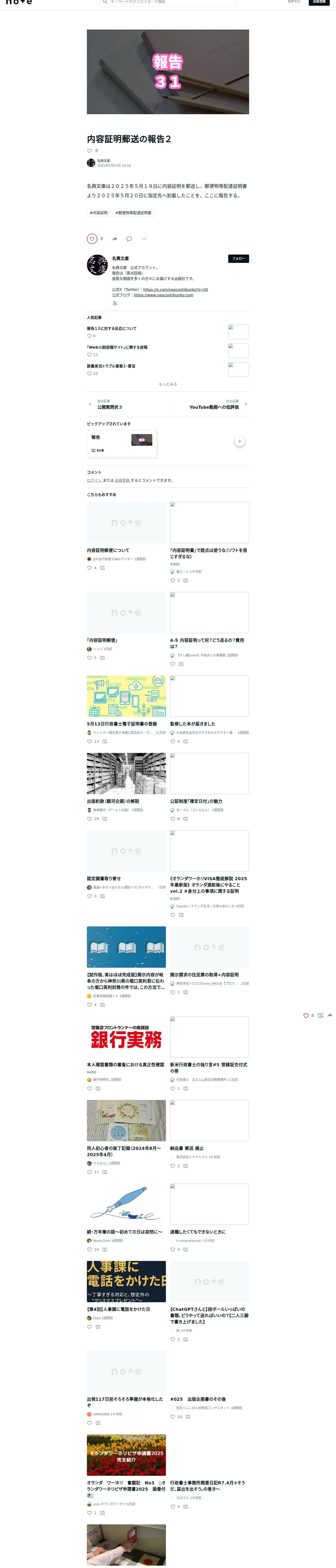Screen dimensions: 336x1568
Task: Click the 会員登録 button in header
Action: 319,2
